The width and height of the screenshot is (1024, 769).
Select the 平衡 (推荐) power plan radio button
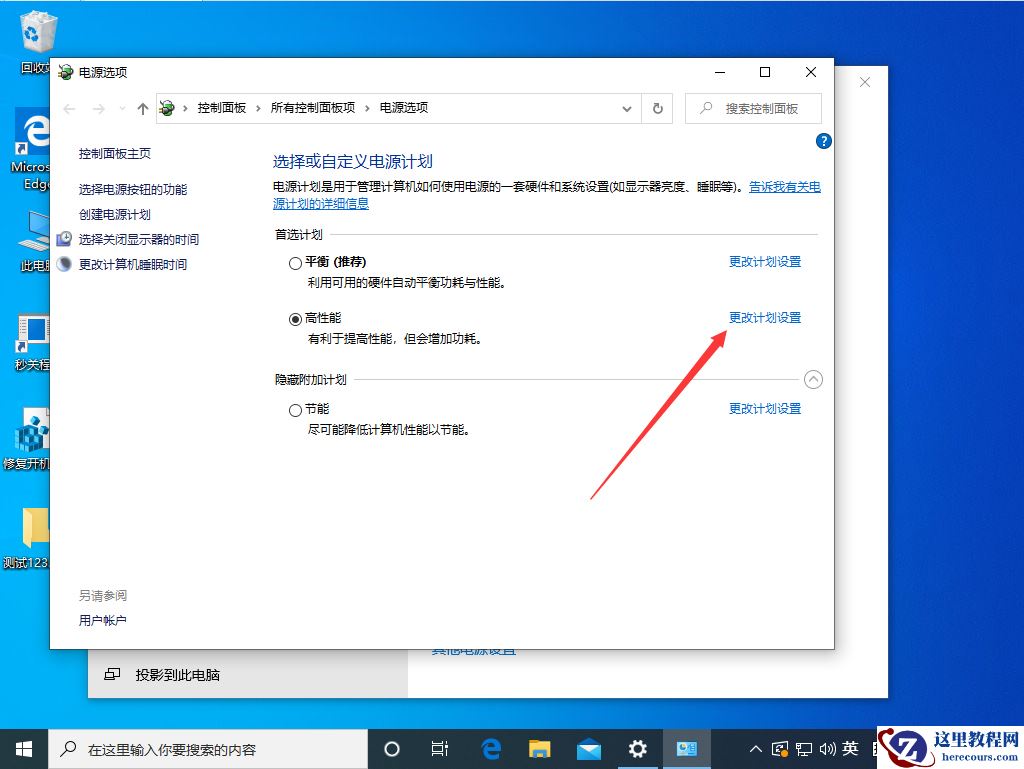pyautogui.click(x=295, y=262)
